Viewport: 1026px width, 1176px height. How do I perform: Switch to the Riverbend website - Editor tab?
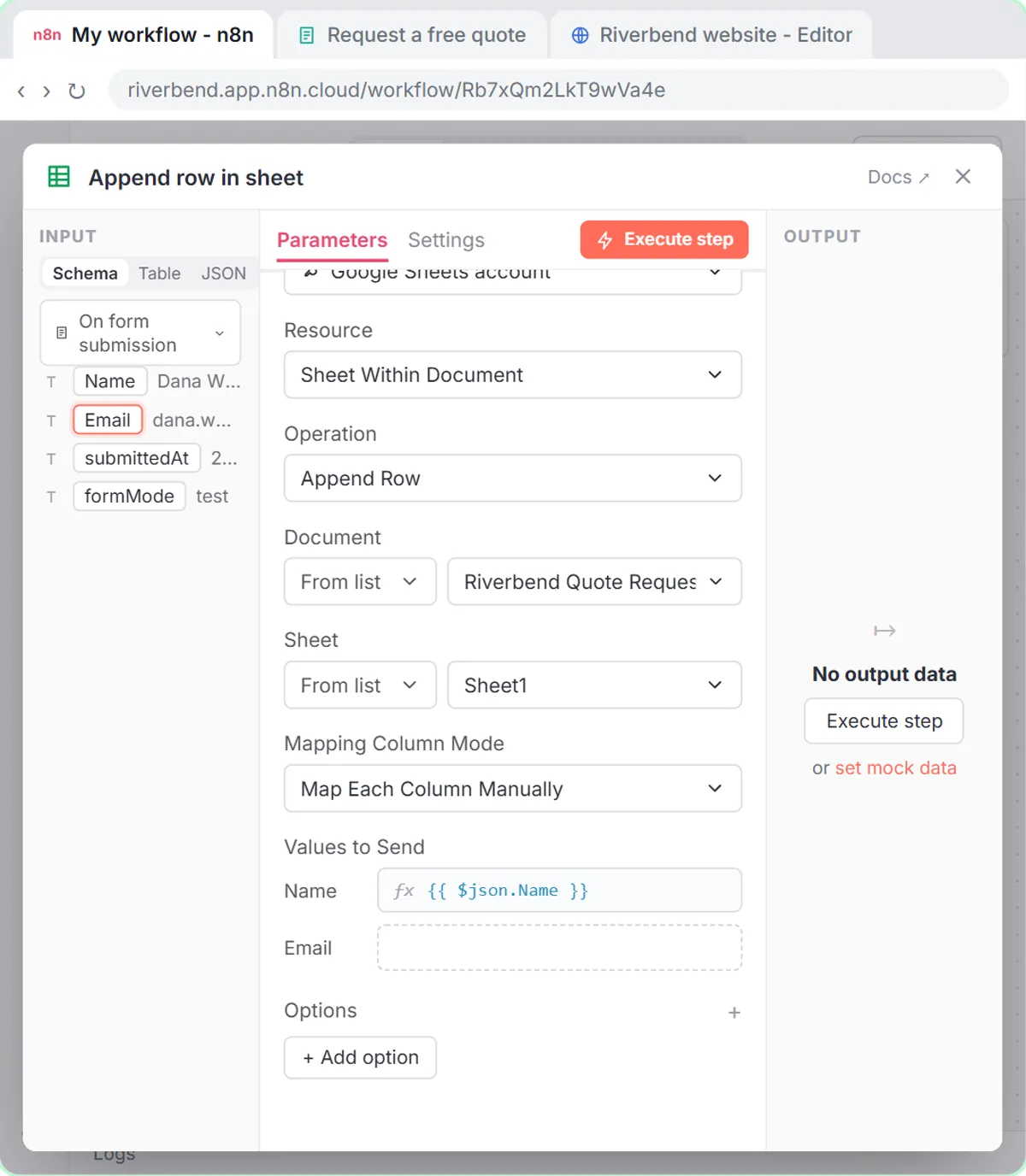(712, 35)
